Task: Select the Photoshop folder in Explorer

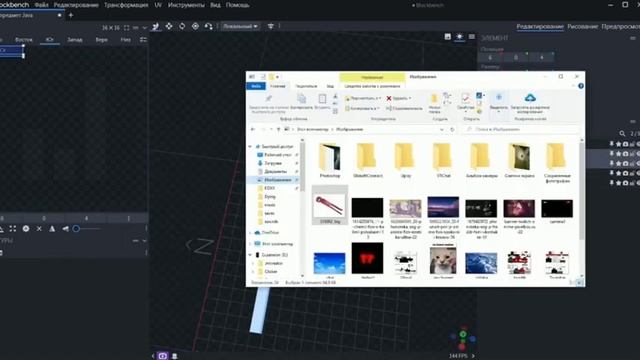Action: pyautogui.click(x=330, y=160)
